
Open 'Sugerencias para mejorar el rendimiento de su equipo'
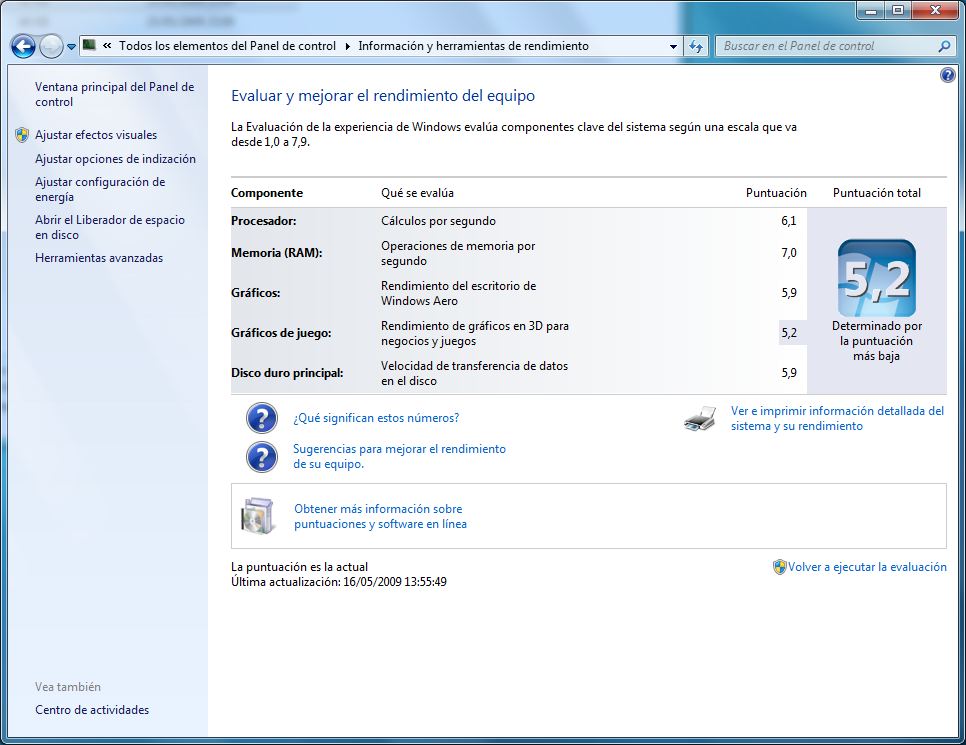click(x=399, y=457)
